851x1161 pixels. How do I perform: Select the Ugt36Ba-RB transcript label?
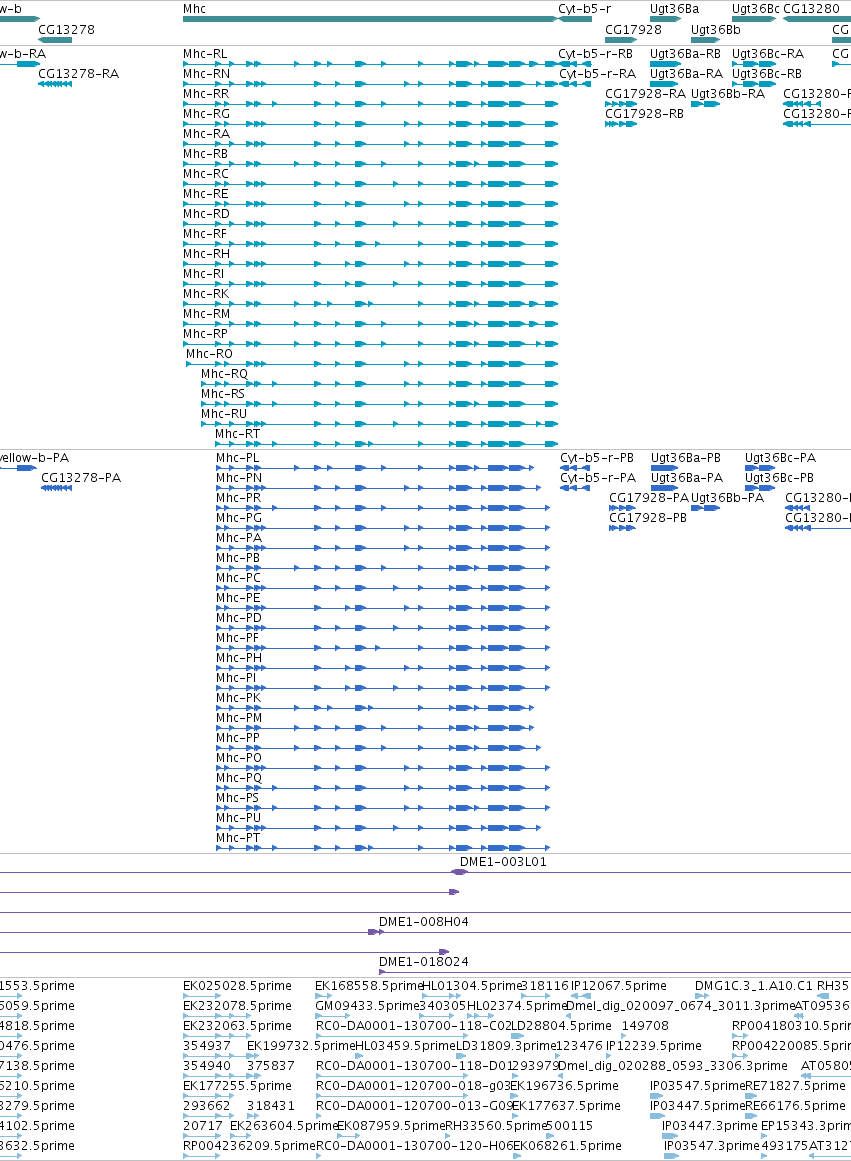[x=685, y=54]
